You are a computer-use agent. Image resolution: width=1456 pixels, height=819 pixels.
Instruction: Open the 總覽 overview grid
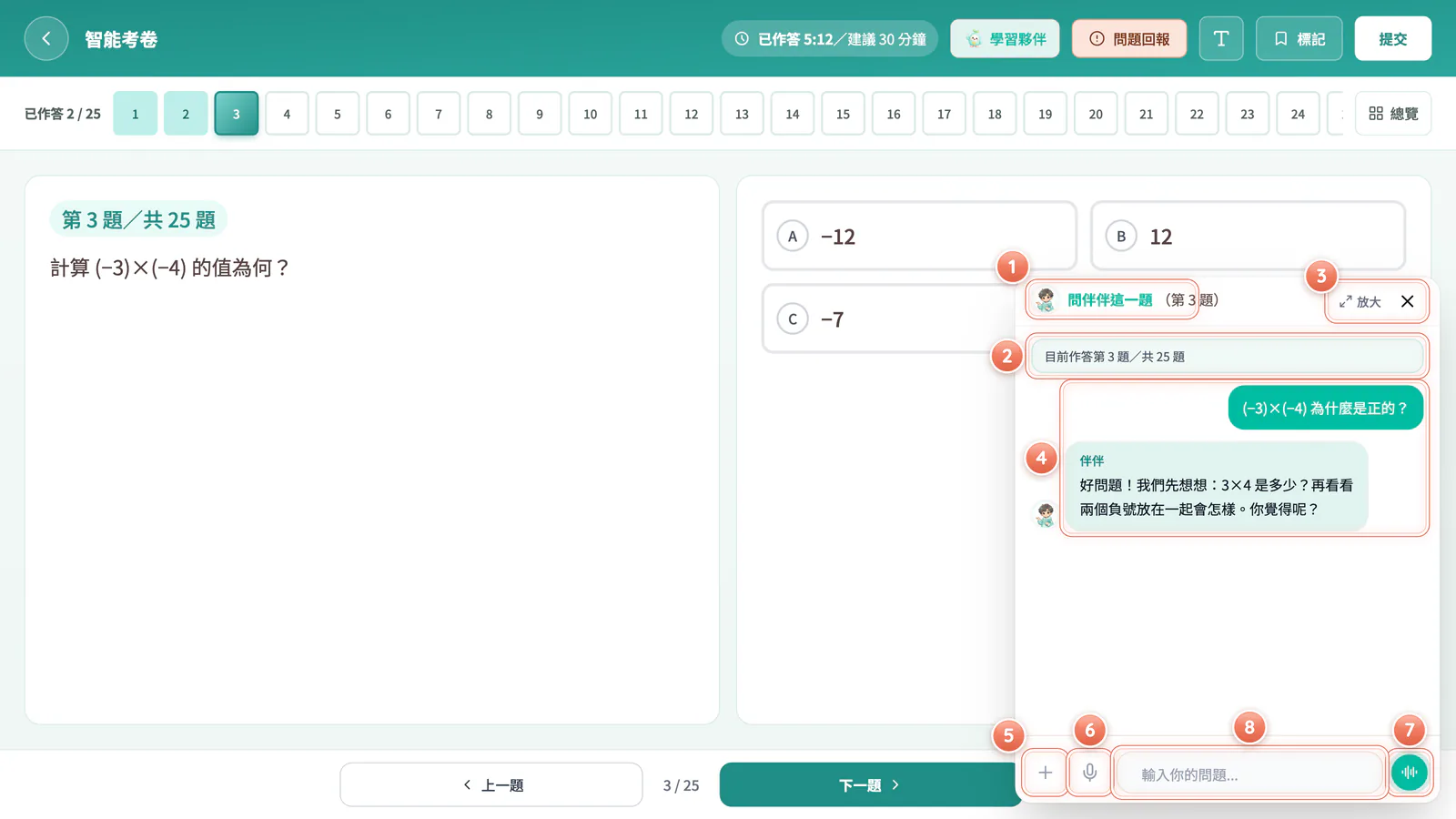click(x=1393, y=114)
